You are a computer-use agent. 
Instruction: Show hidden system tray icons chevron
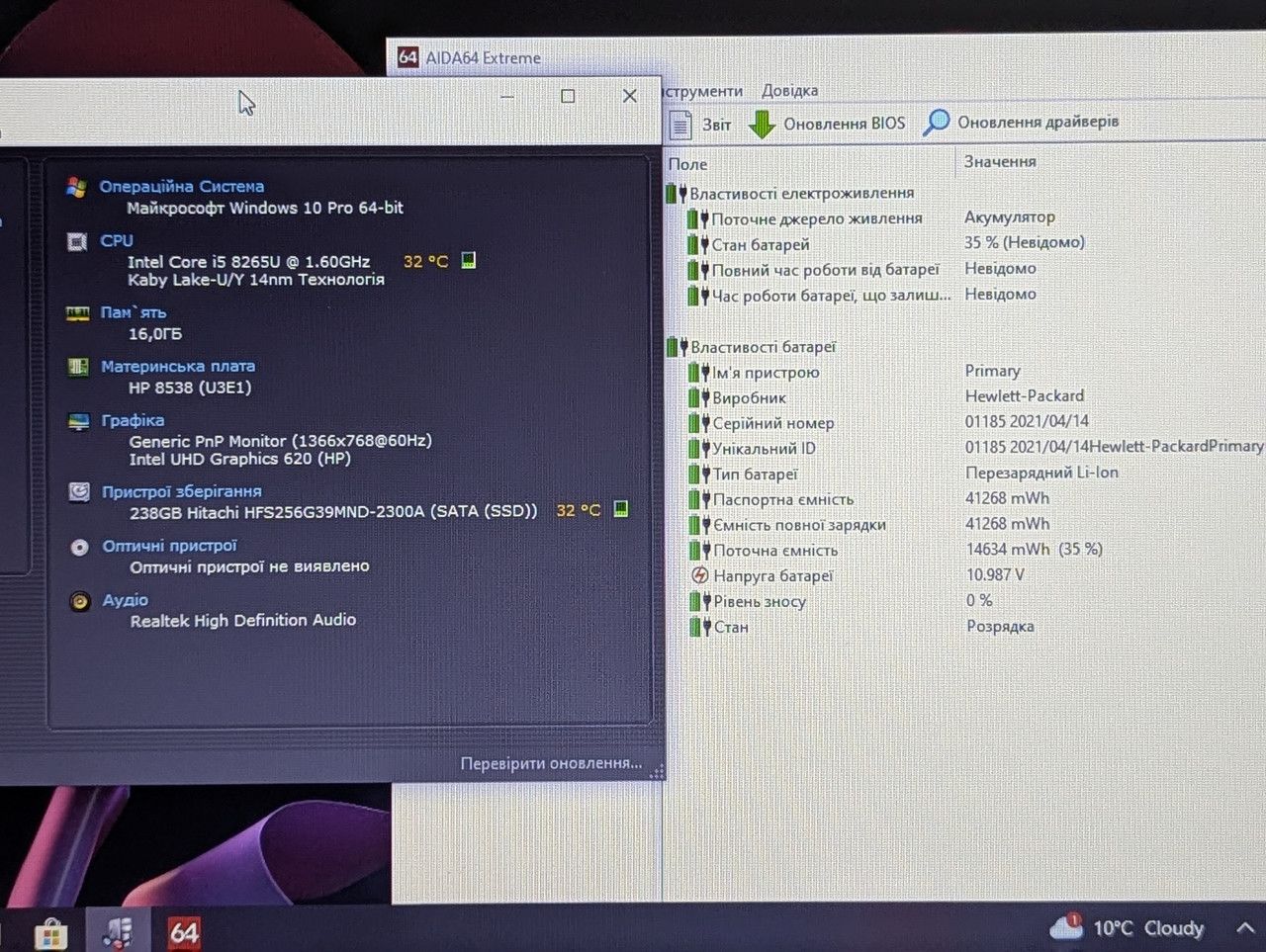[x=1246, y=928]
